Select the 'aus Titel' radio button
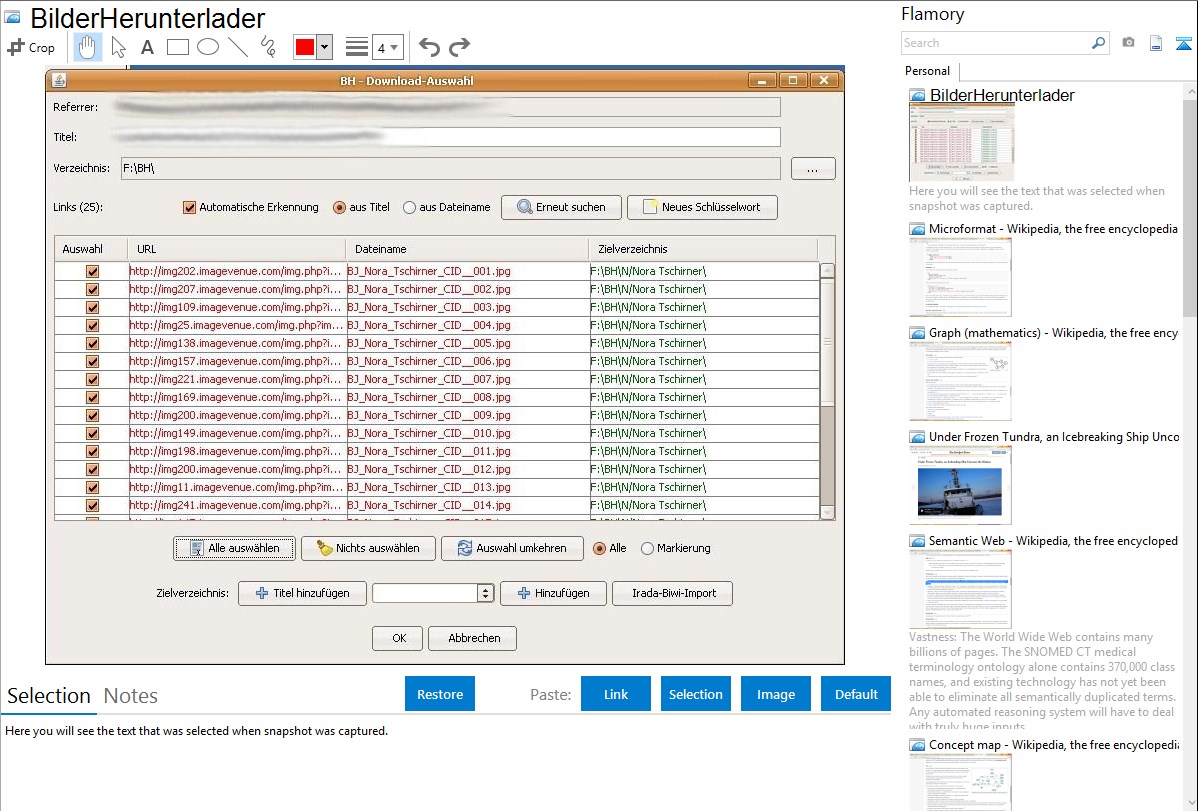 [x=339, y=207]
